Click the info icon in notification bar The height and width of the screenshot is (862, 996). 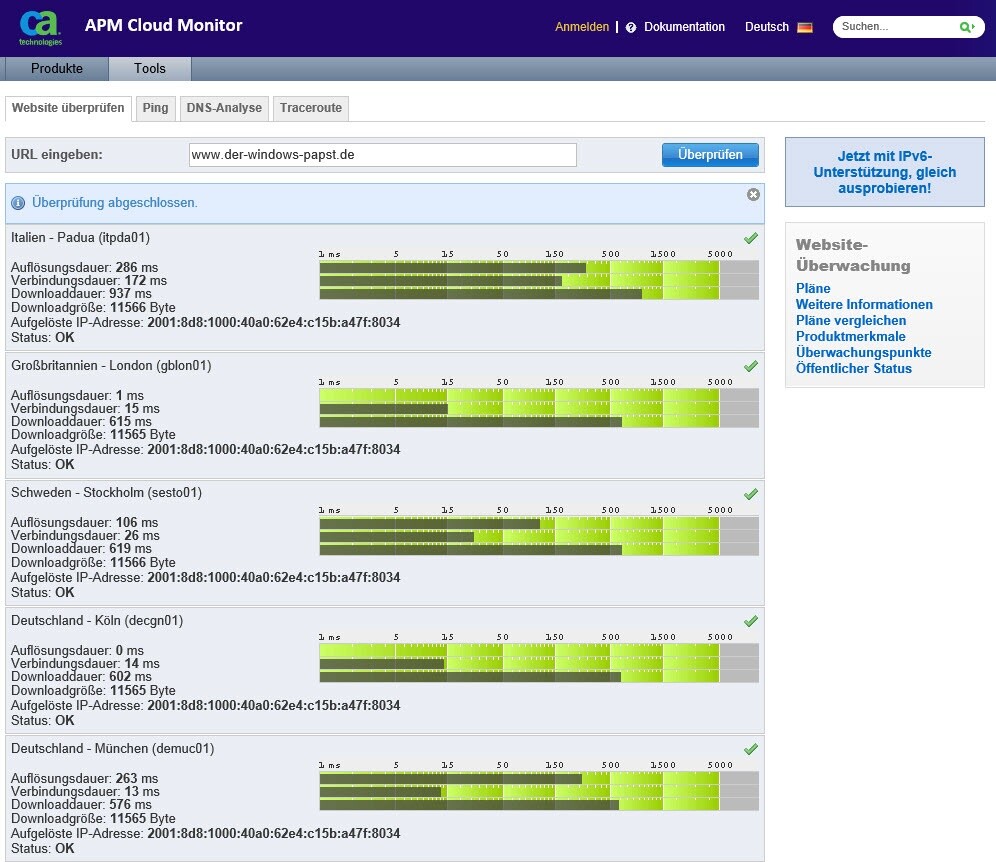pos(18,203)
